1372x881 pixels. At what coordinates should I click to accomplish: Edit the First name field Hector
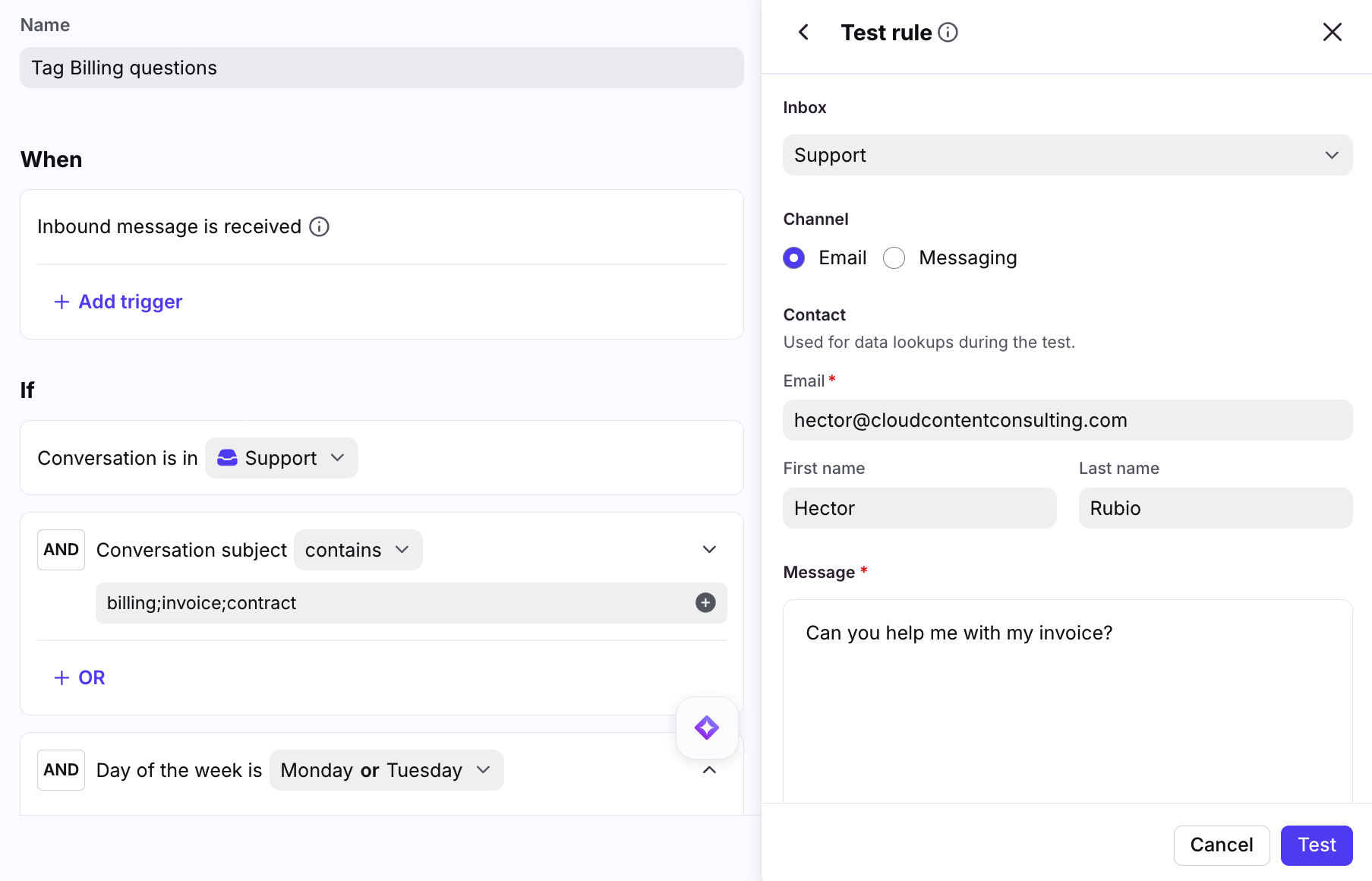919,508
